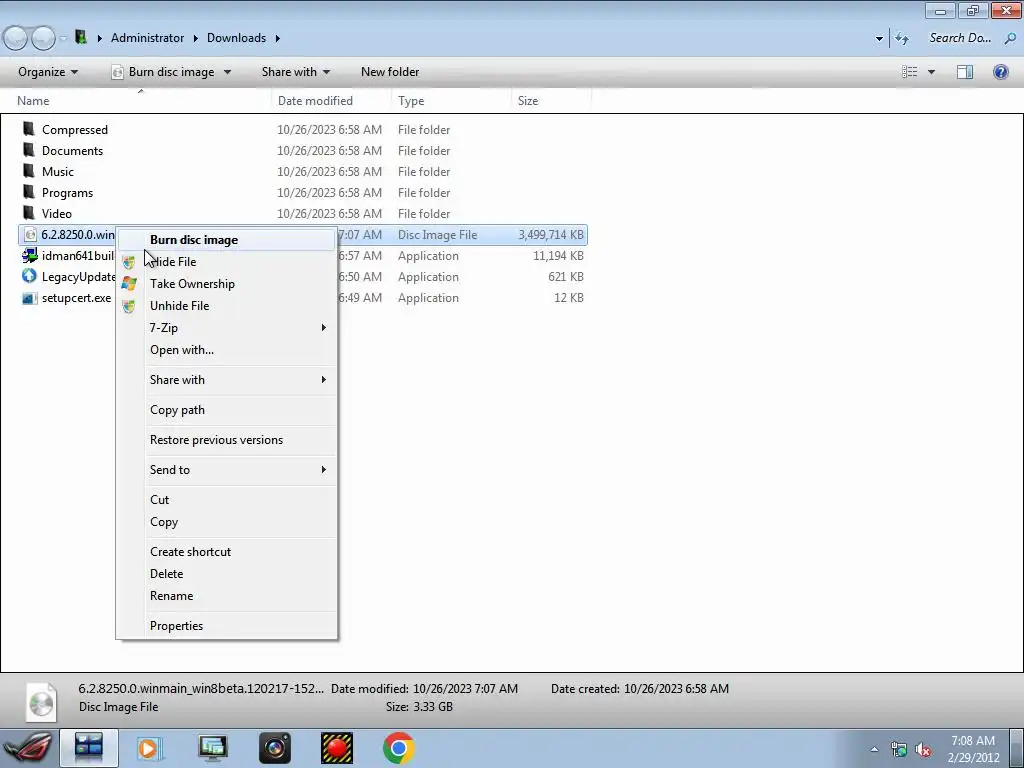Viewport: 1024px width, 768px height.
Task: Show hidden tray icons arrow
Action: tap(874, 749)
